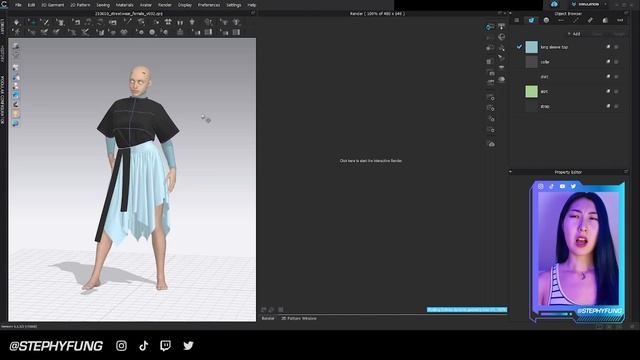Click the topmost icon in the 3D viewport sidebar

coord(16,46)
